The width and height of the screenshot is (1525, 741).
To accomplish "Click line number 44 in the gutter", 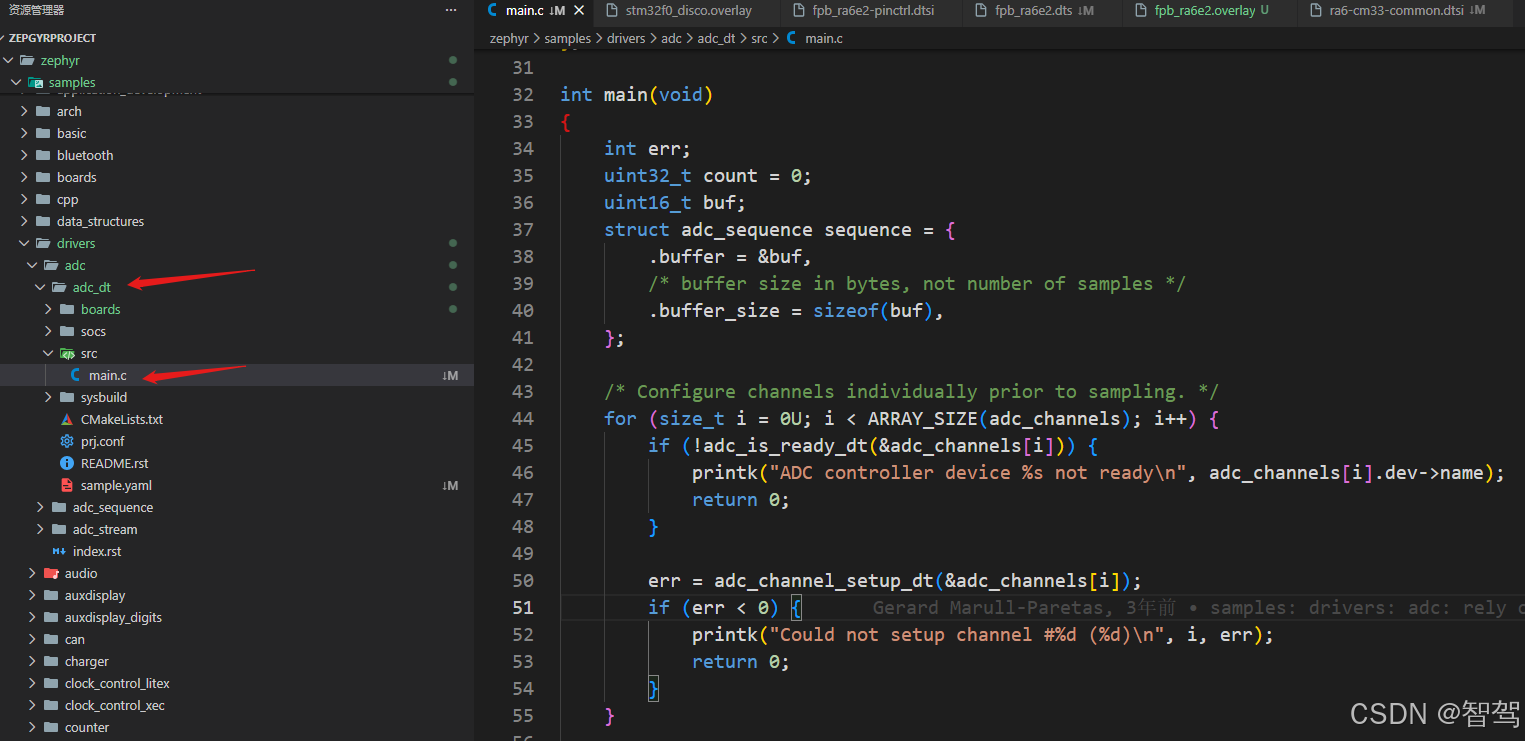I will click(523, 419).
